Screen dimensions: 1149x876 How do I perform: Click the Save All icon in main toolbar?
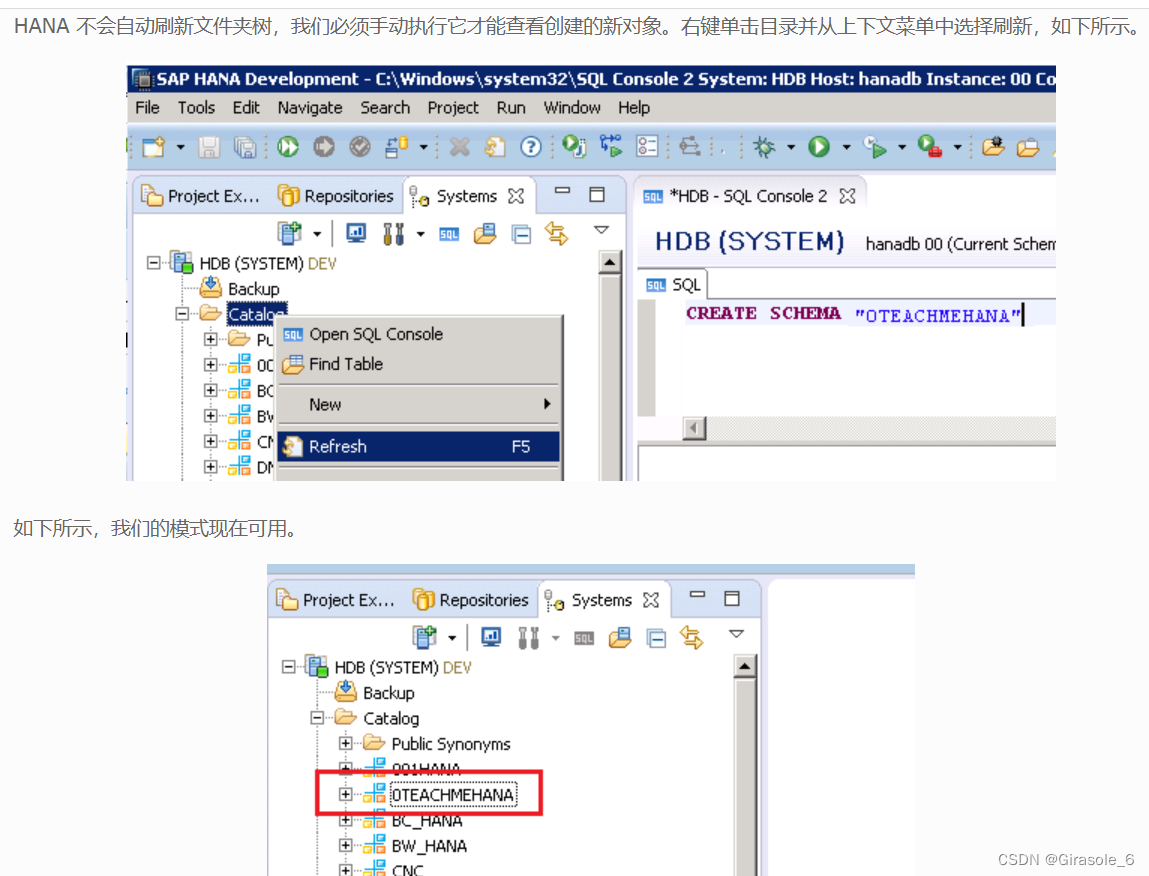pos(245,147)
